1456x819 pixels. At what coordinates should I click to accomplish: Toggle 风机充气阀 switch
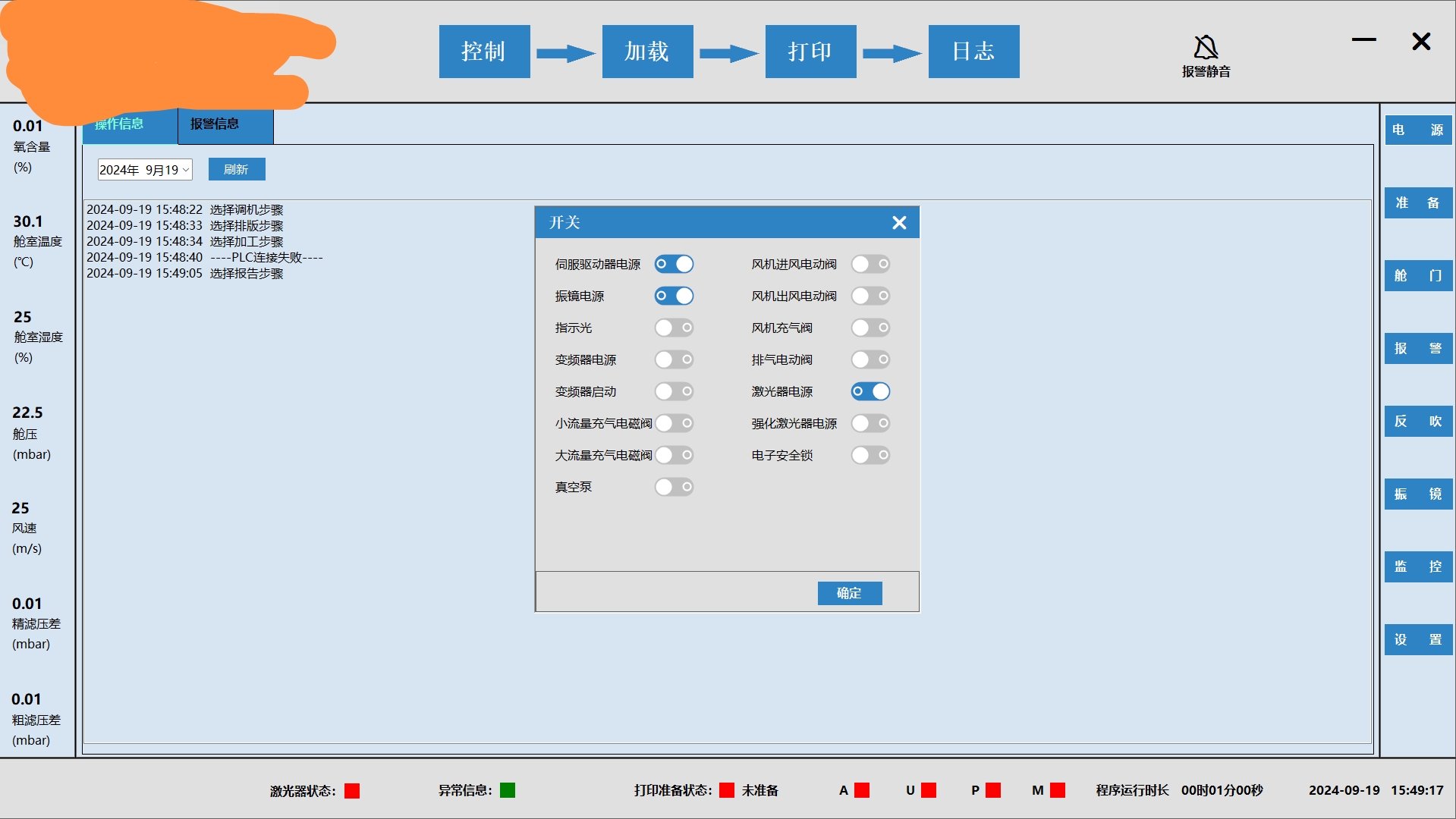pos(870,328)
